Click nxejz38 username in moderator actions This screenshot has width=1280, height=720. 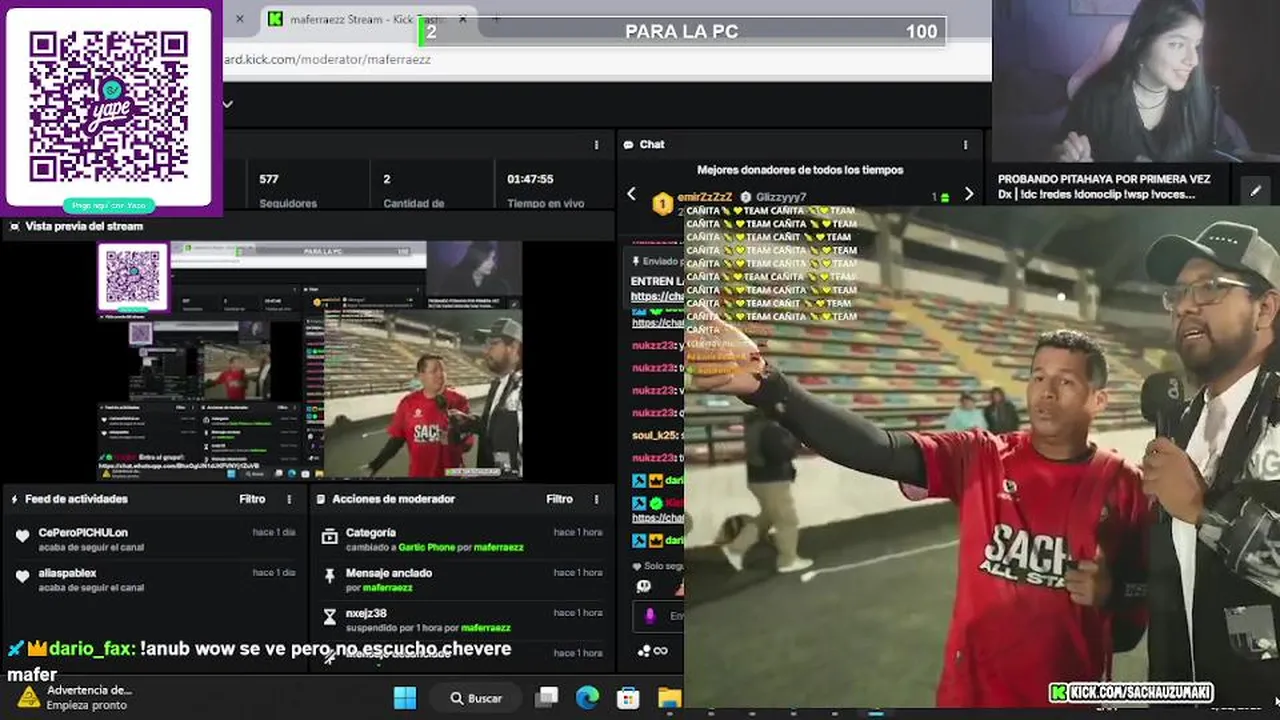[x=366, y=613]
